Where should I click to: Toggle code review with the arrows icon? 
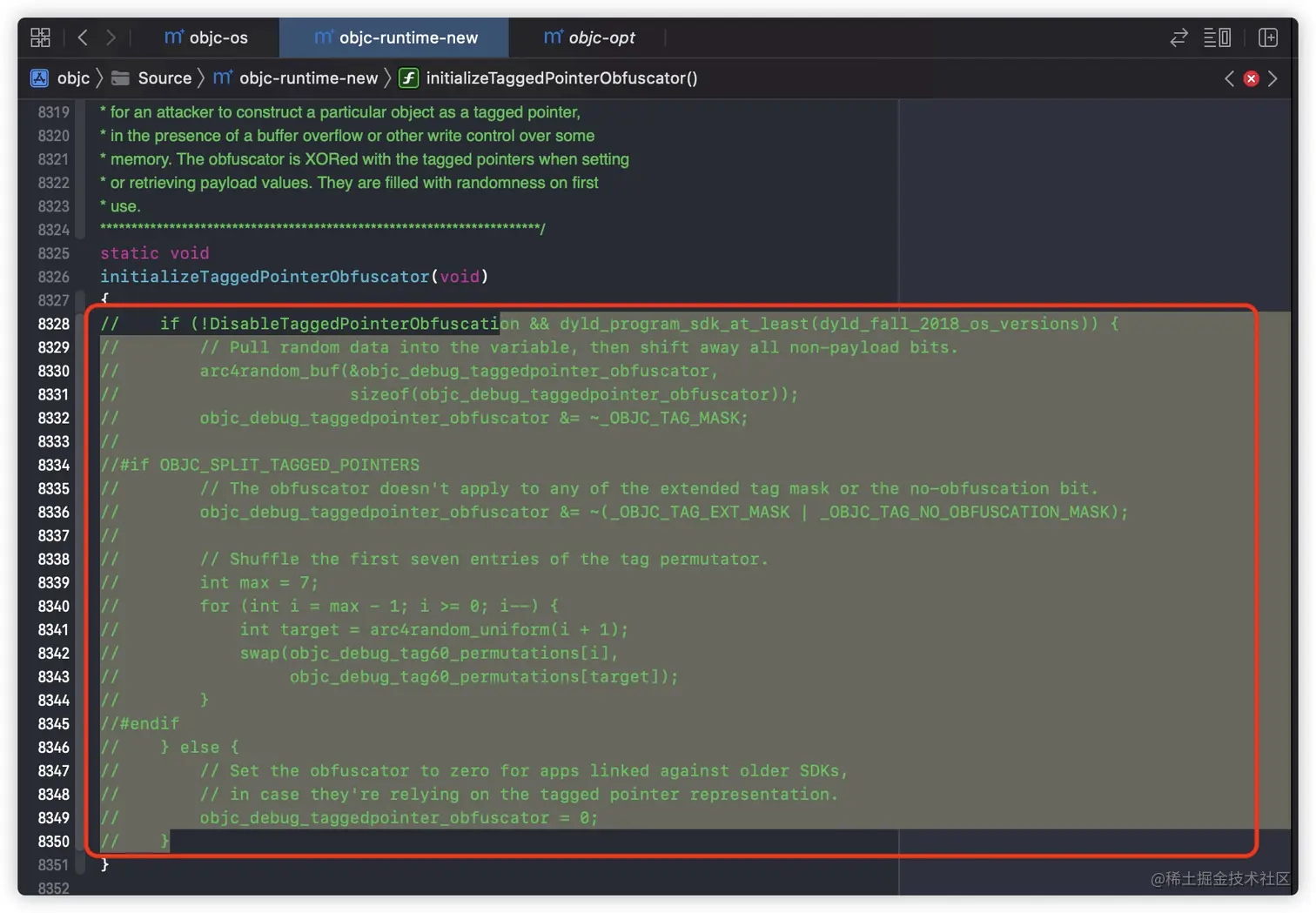tap(1178, 37)
